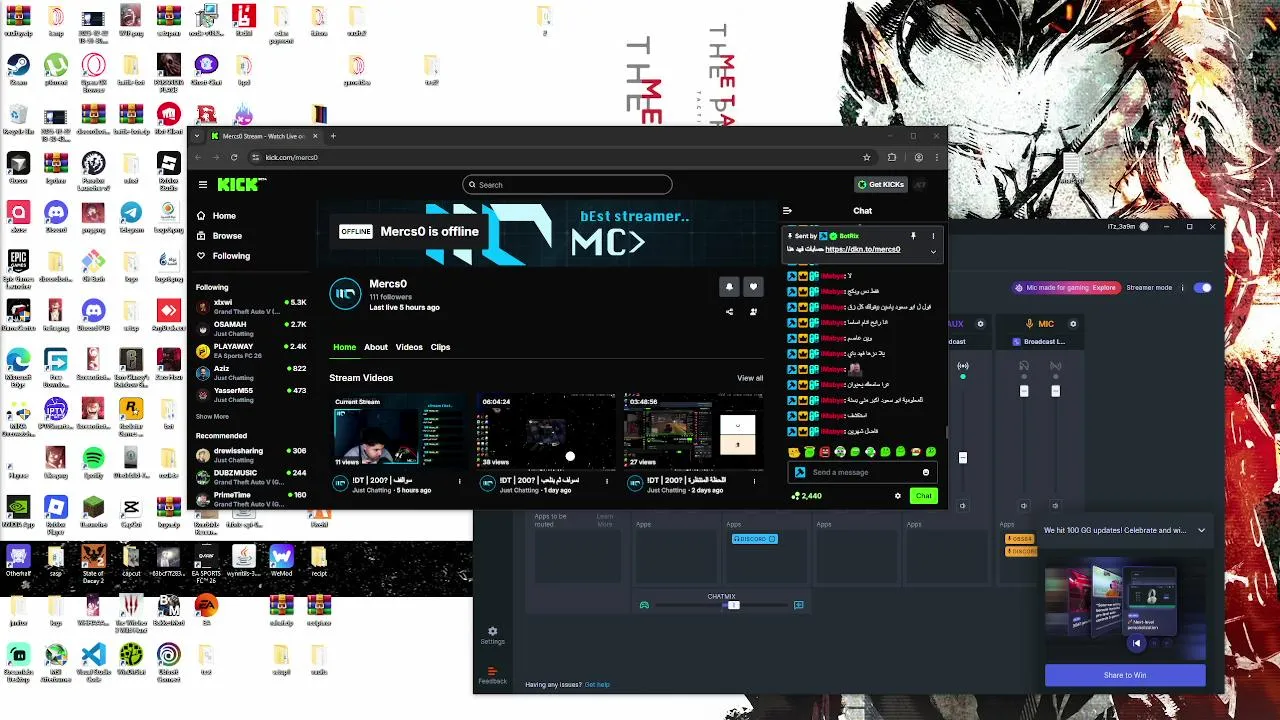Click the DISCORD app chip in Sonar
Image resolution: width=1280 pixels, height=720 pixels.
tap(754, 539)
